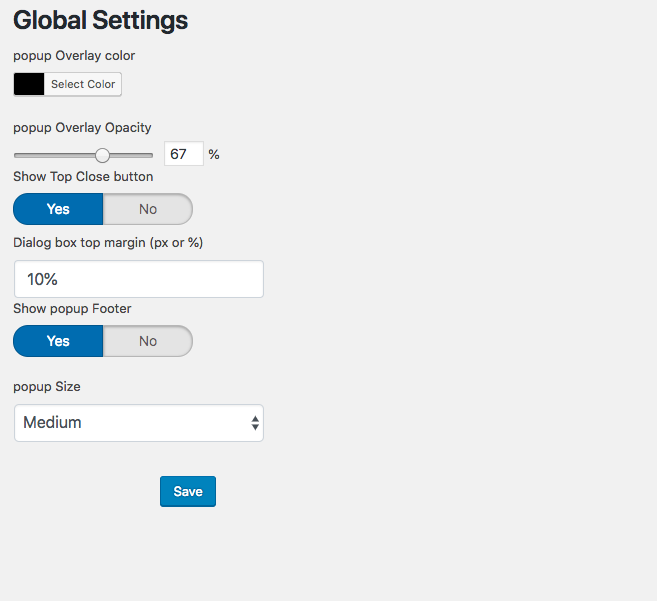
Task: Click the overlay opacity slider handle
Action: [102, 155]
